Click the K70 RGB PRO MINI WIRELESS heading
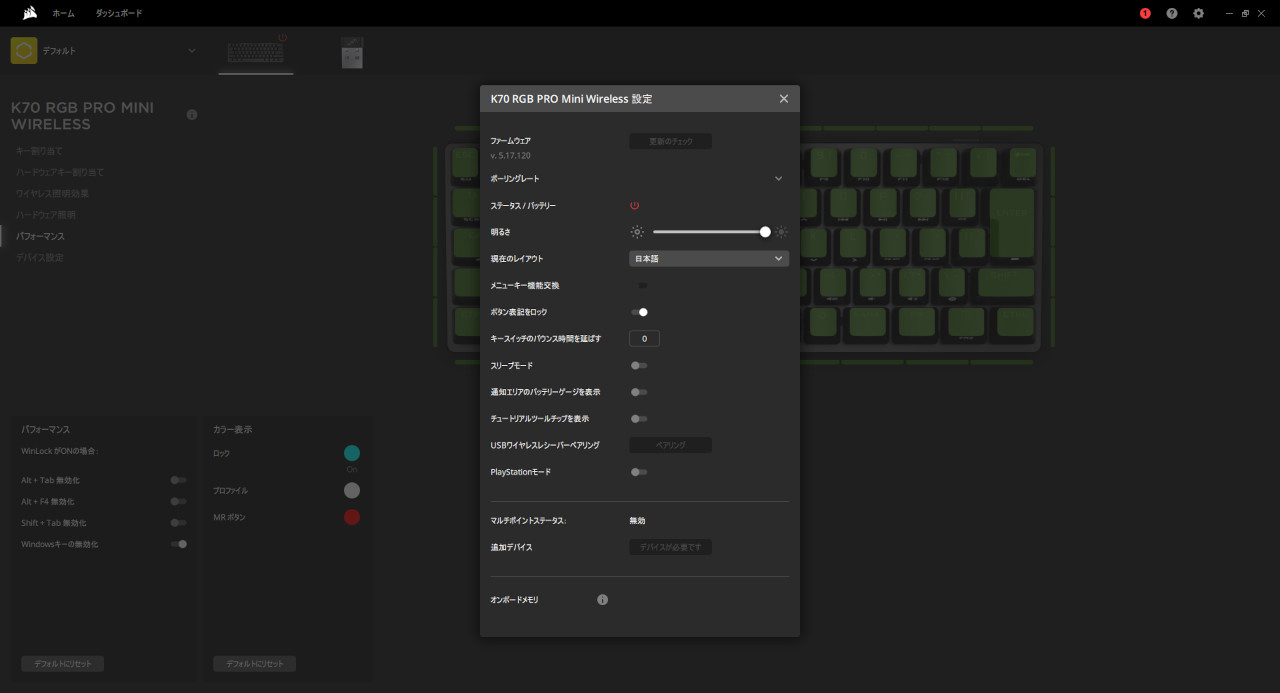 pyautogui.click(x=82, y=116)
